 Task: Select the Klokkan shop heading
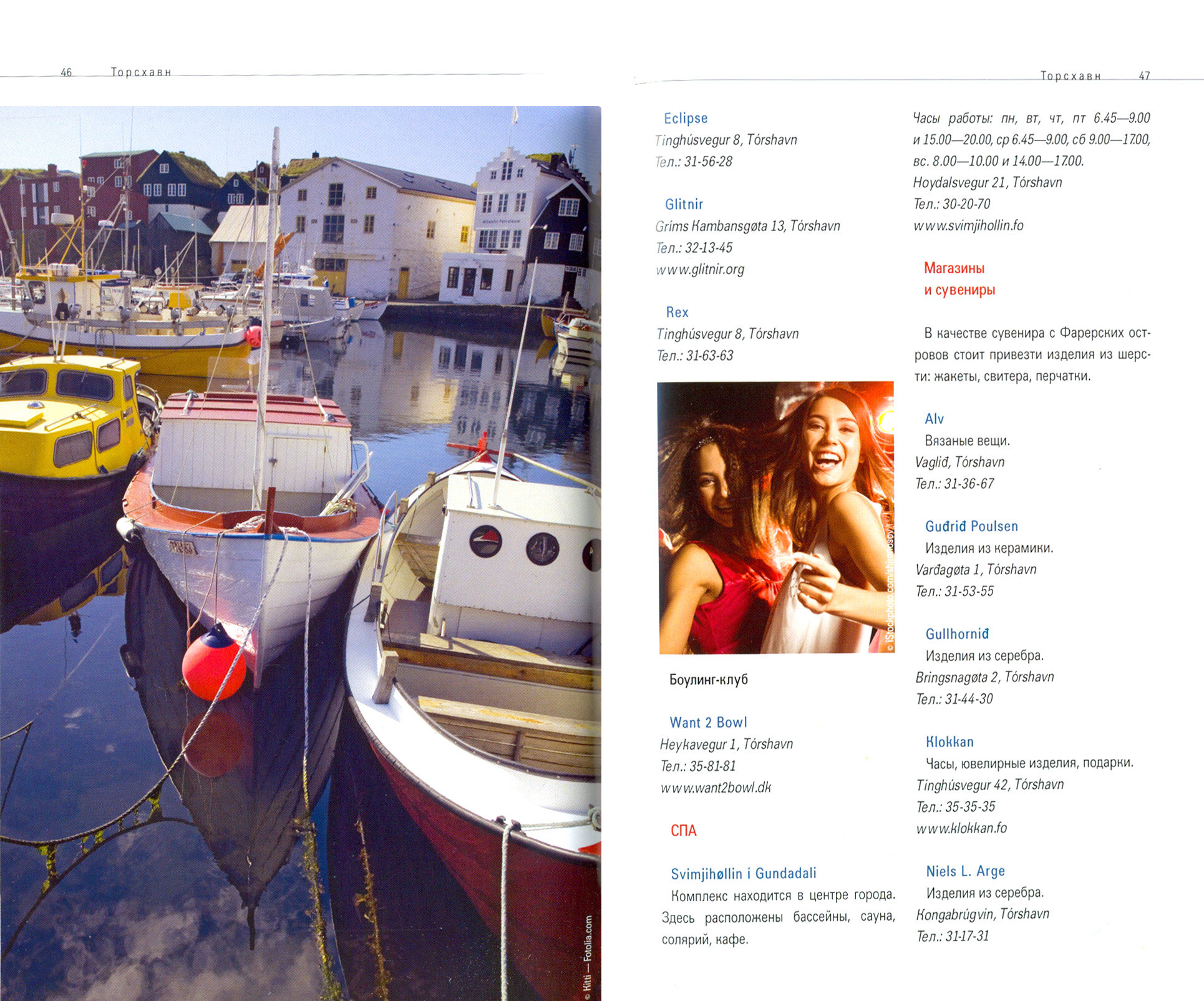pyautogui.click(x=949, y=741)
